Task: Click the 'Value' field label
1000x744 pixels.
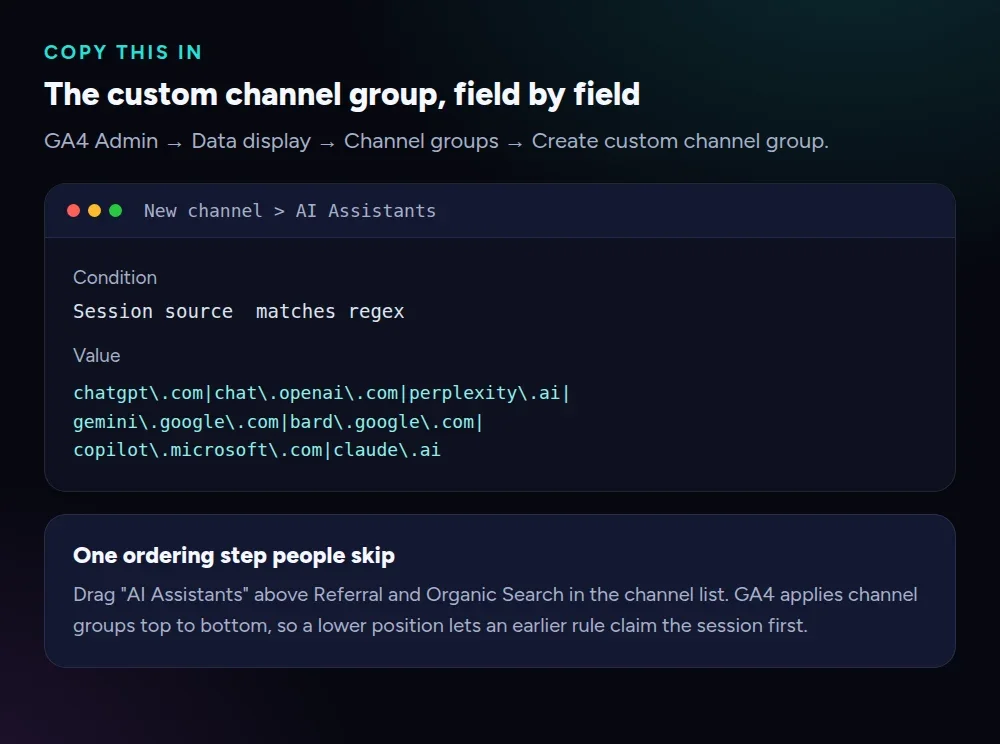Action: click(96, 355)
